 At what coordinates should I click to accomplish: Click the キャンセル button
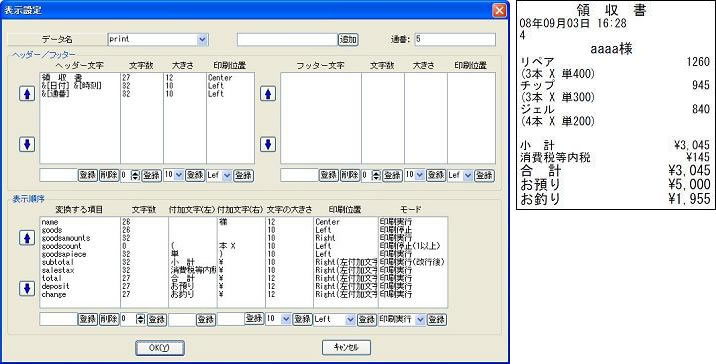pos(346,348)
